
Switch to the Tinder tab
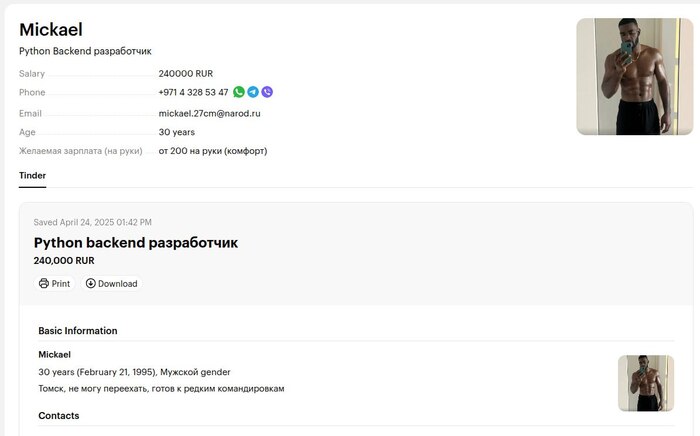(32, 175)
